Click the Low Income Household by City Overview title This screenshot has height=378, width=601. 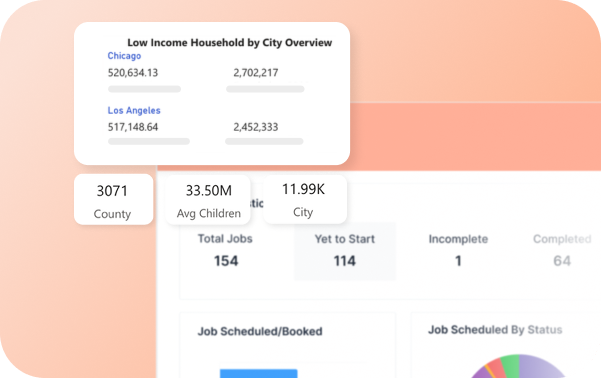[x=230, y=43]
